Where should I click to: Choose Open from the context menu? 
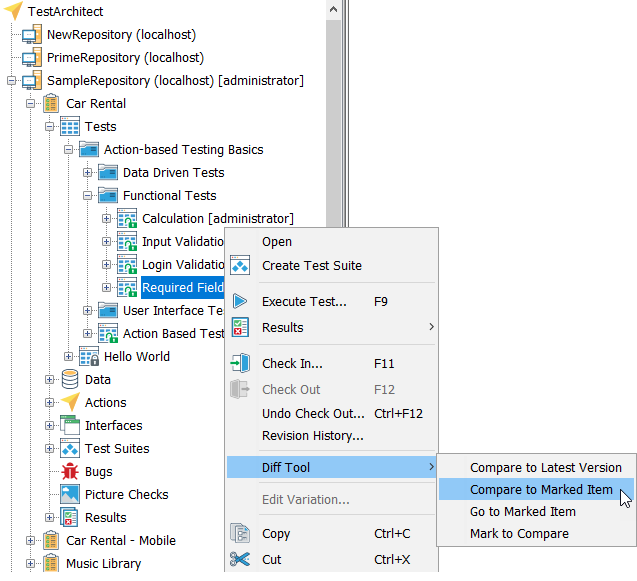tap(332, 241)
